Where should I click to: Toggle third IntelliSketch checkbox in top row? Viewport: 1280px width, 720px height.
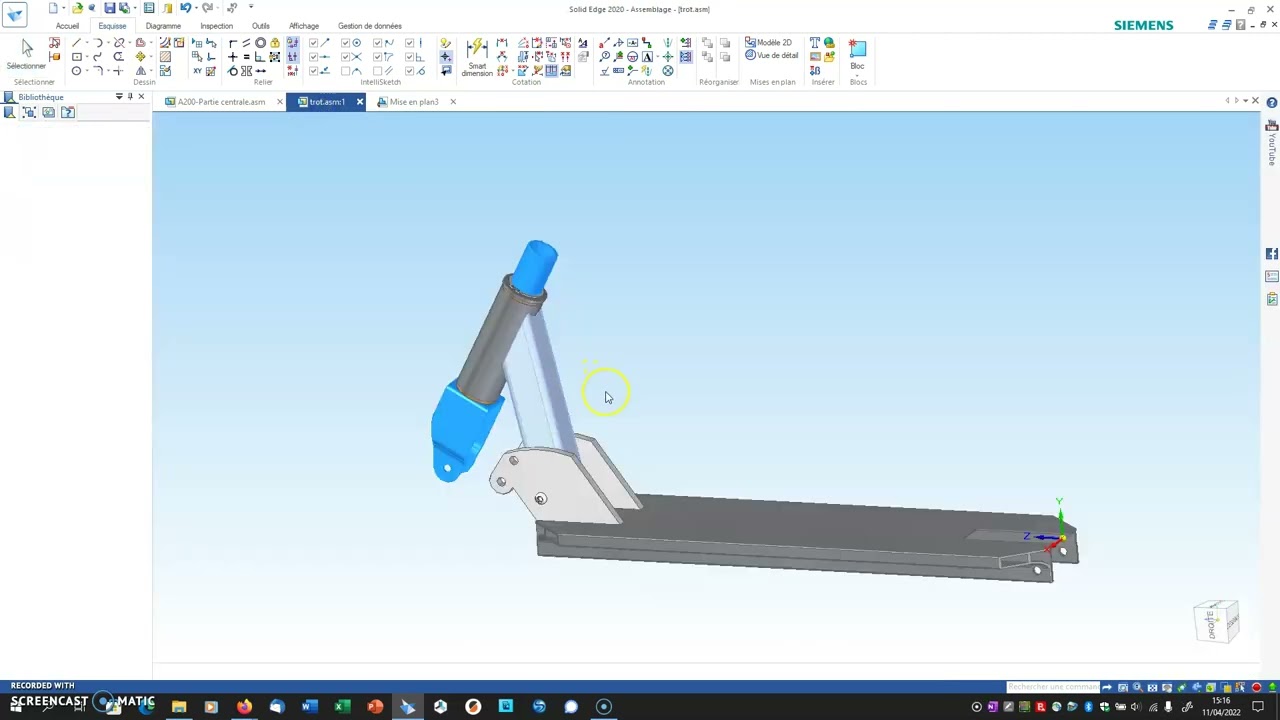pos(377,43)
